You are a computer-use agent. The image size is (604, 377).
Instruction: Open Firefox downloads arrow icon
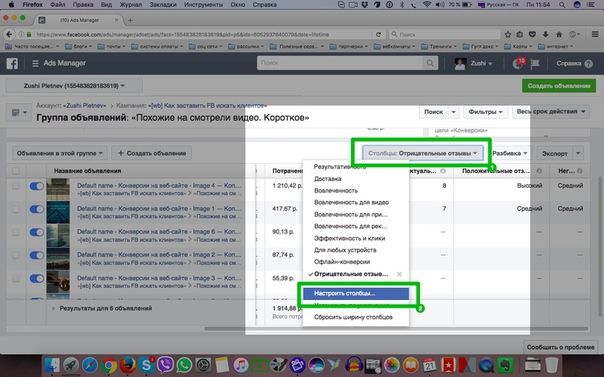pos(546,34)
